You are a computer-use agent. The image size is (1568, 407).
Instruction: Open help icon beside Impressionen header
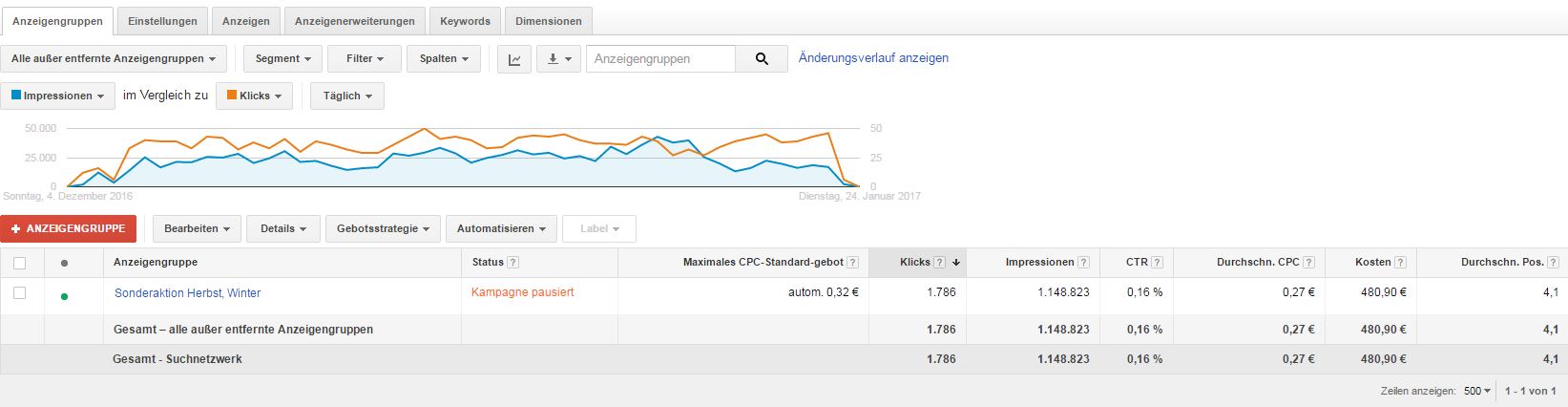point(1083,263)
